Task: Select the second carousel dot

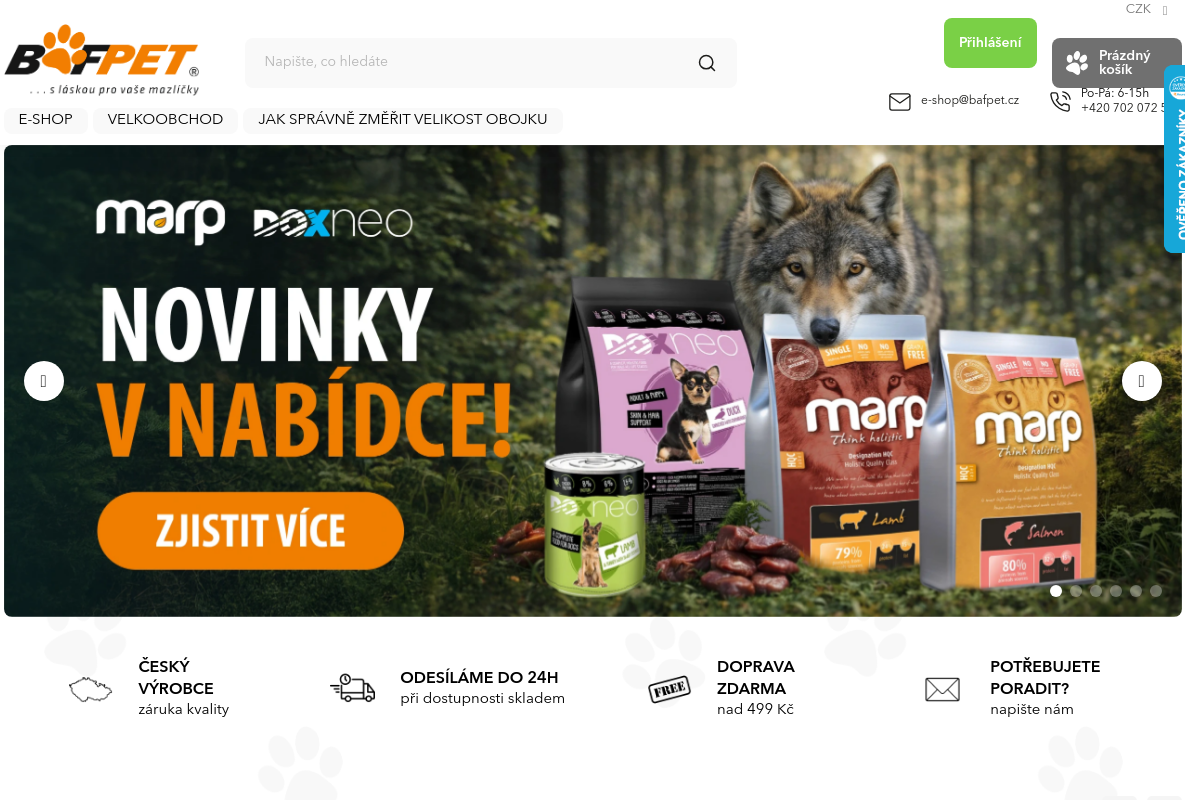Action: 1076,591
